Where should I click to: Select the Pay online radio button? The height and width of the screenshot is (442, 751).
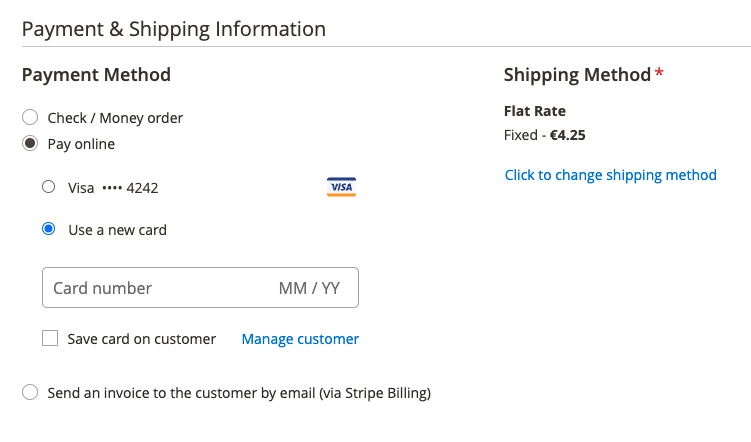coord(30,143)
